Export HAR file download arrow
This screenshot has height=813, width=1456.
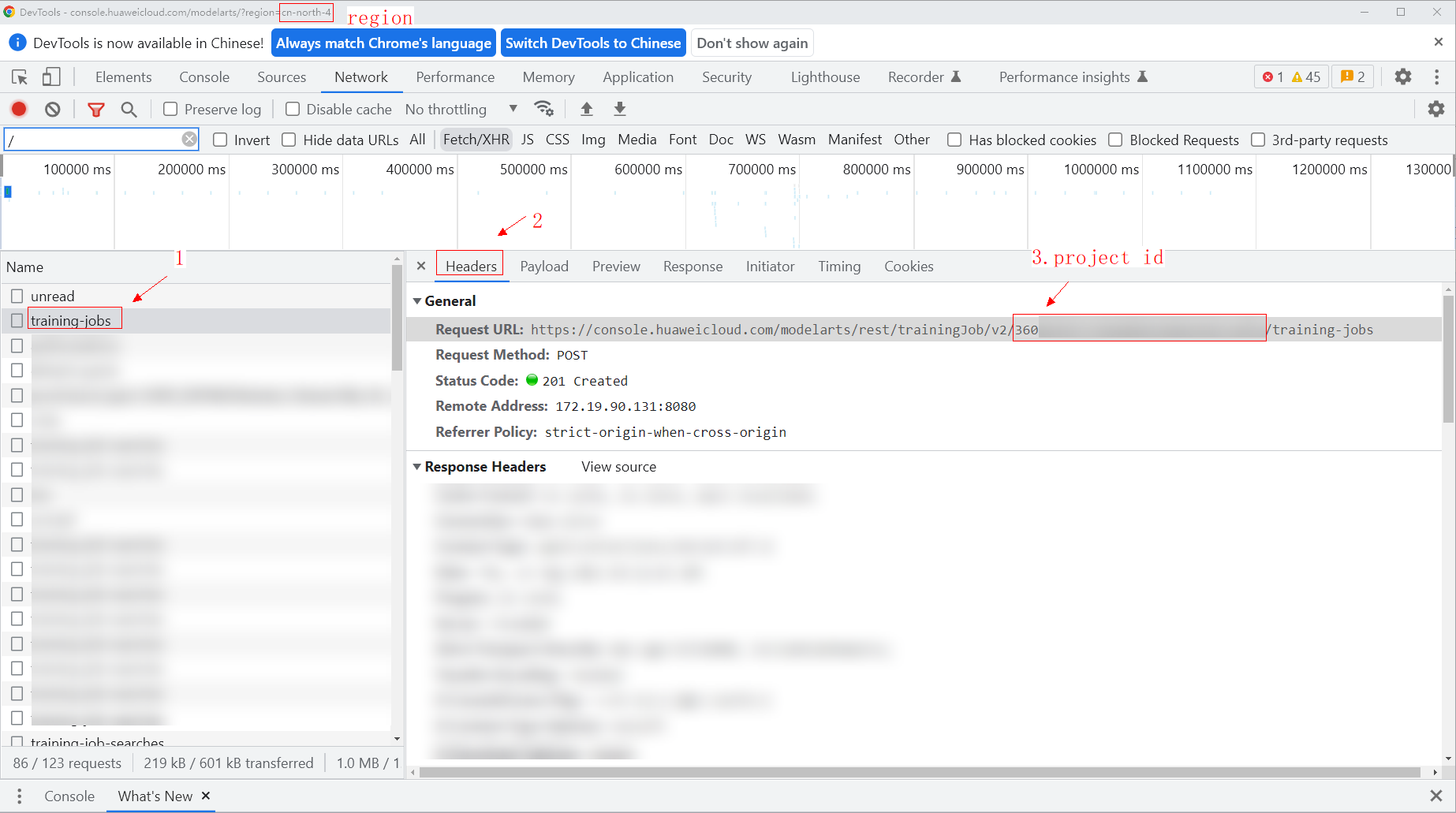(x=620, y=109)
